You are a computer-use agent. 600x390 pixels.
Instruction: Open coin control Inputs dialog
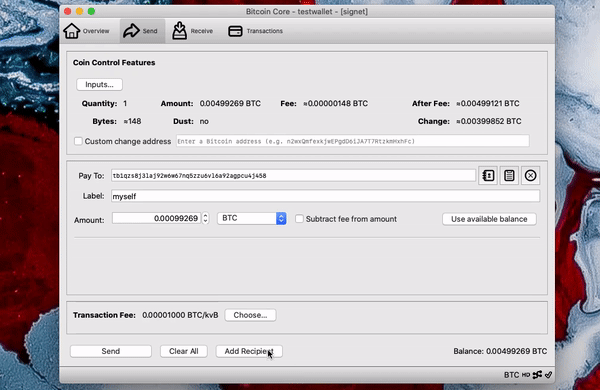pyautogui.click(x=99, y=85)
